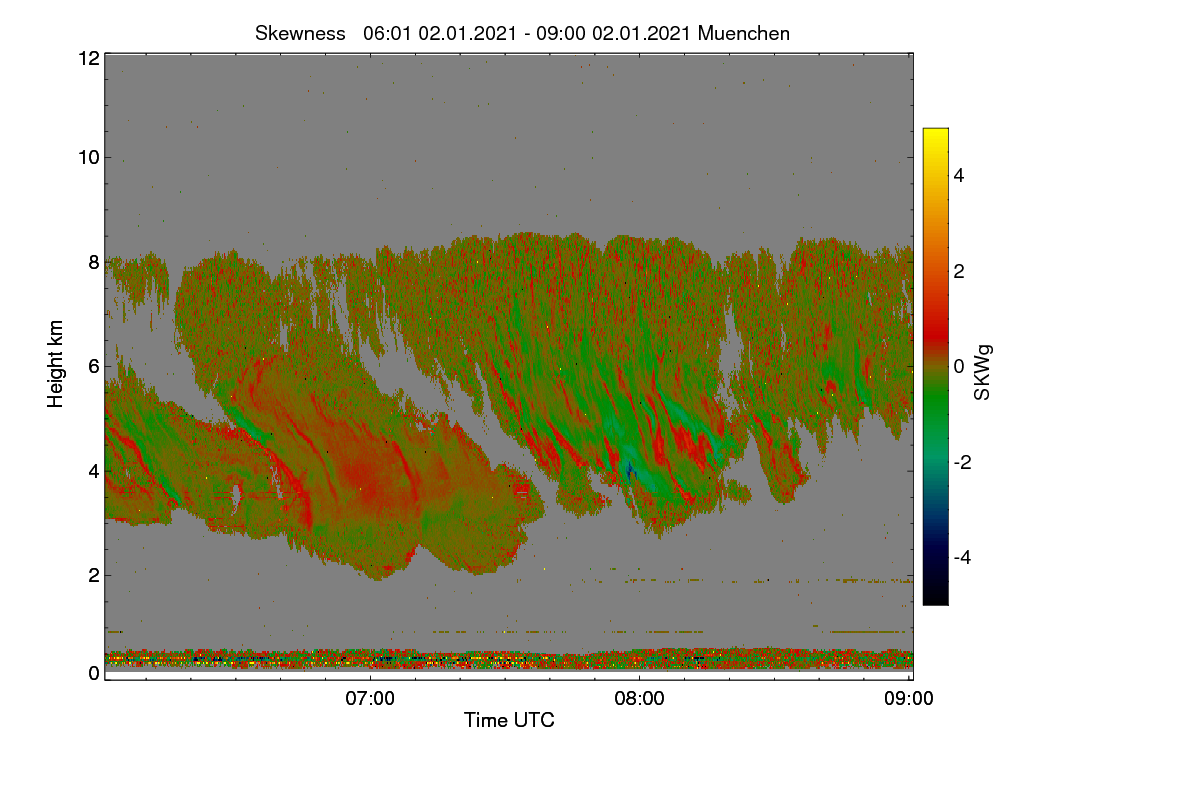Image resolution: width=1200 pixels, height=800 pixels.
Task: Click the colorbar tick label -4
Action: pyautogui.click(x=964, y=557)
